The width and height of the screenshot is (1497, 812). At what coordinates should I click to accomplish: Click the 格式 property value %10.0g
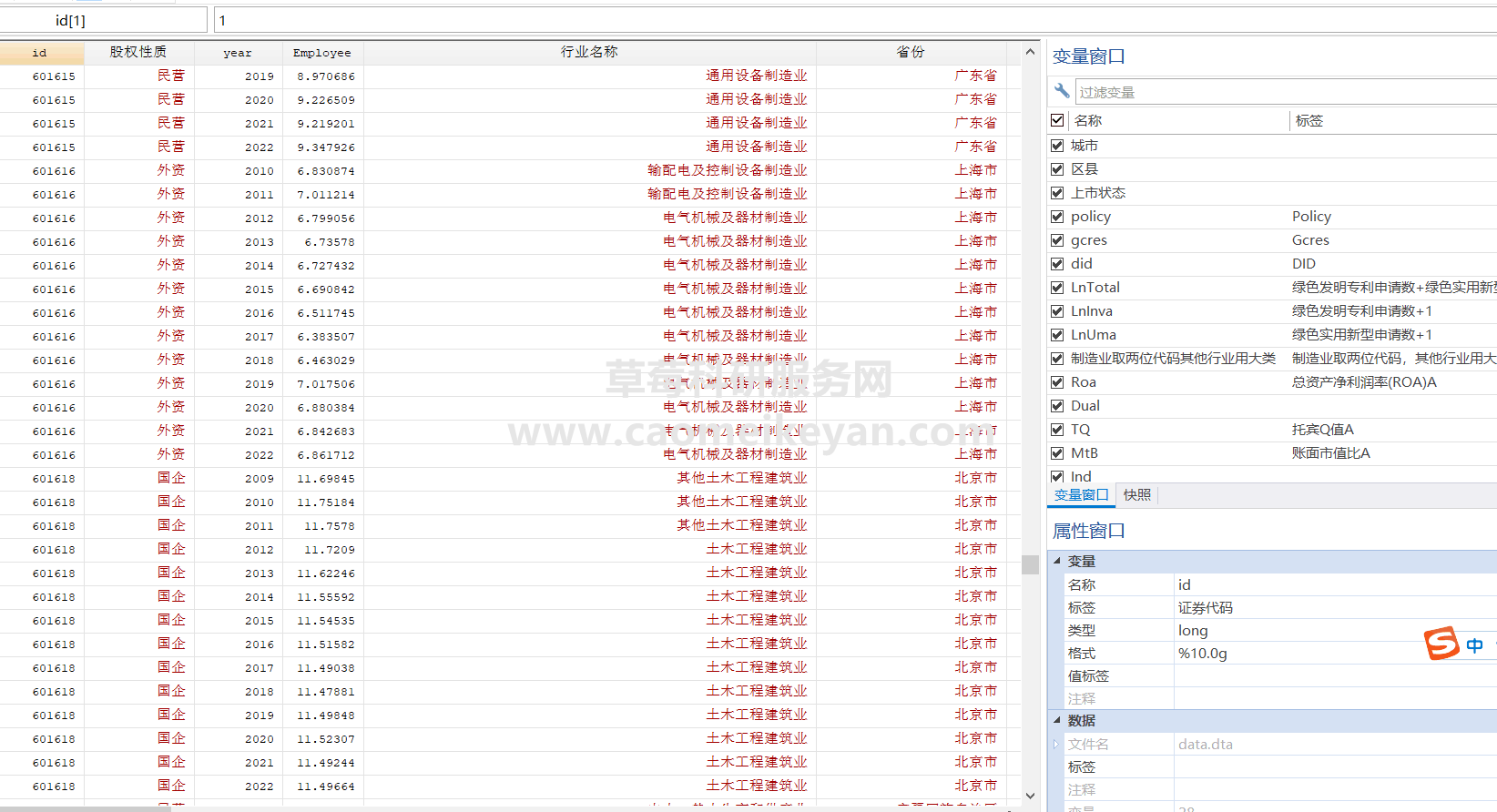point(1202,653)
